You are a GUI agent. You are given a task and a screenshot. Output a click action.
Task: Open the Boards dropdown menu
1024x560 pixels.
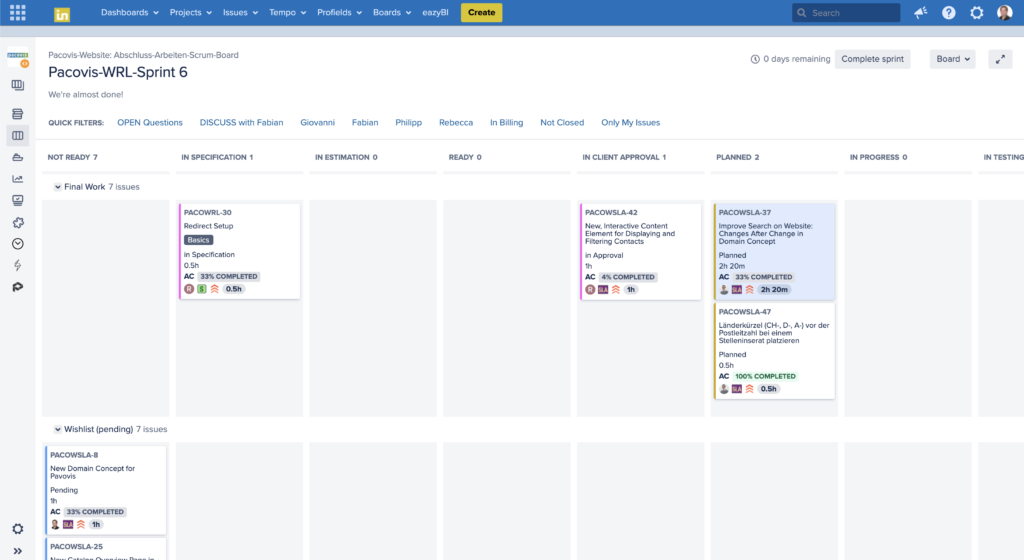pyautogui.click(x=392, y=12)
